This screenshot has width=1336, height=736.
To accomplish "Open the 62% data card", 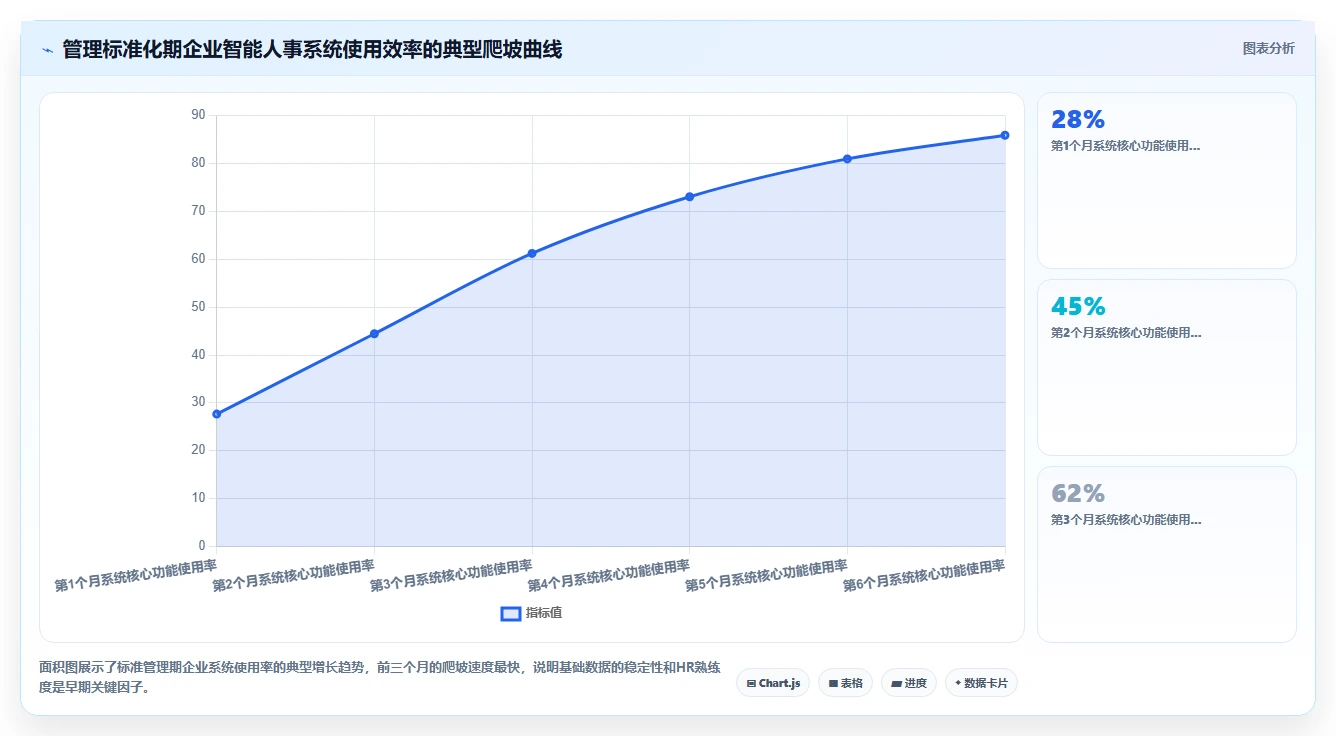I will [1166, 555].
